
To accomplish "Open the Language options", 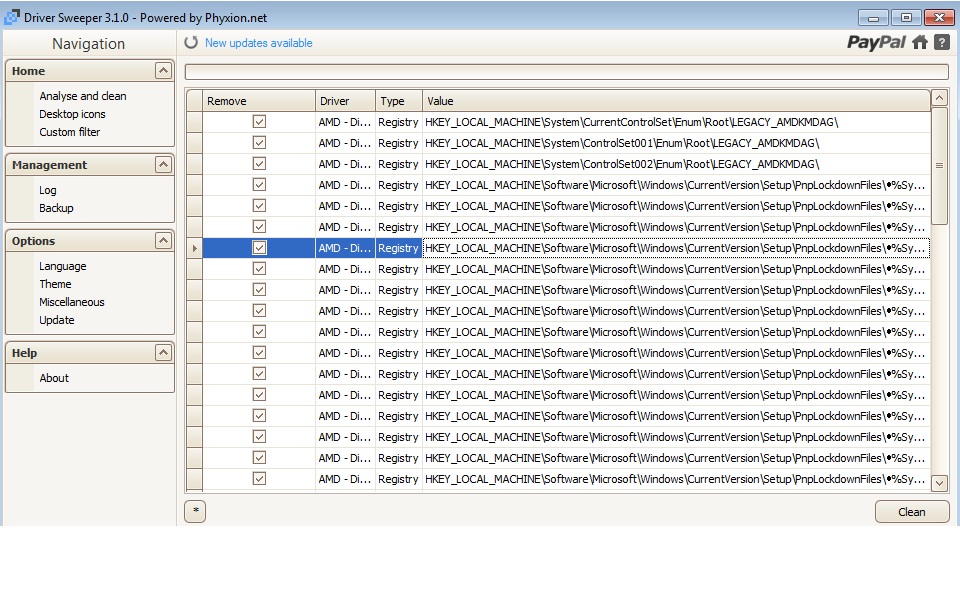I will (63, 266).
